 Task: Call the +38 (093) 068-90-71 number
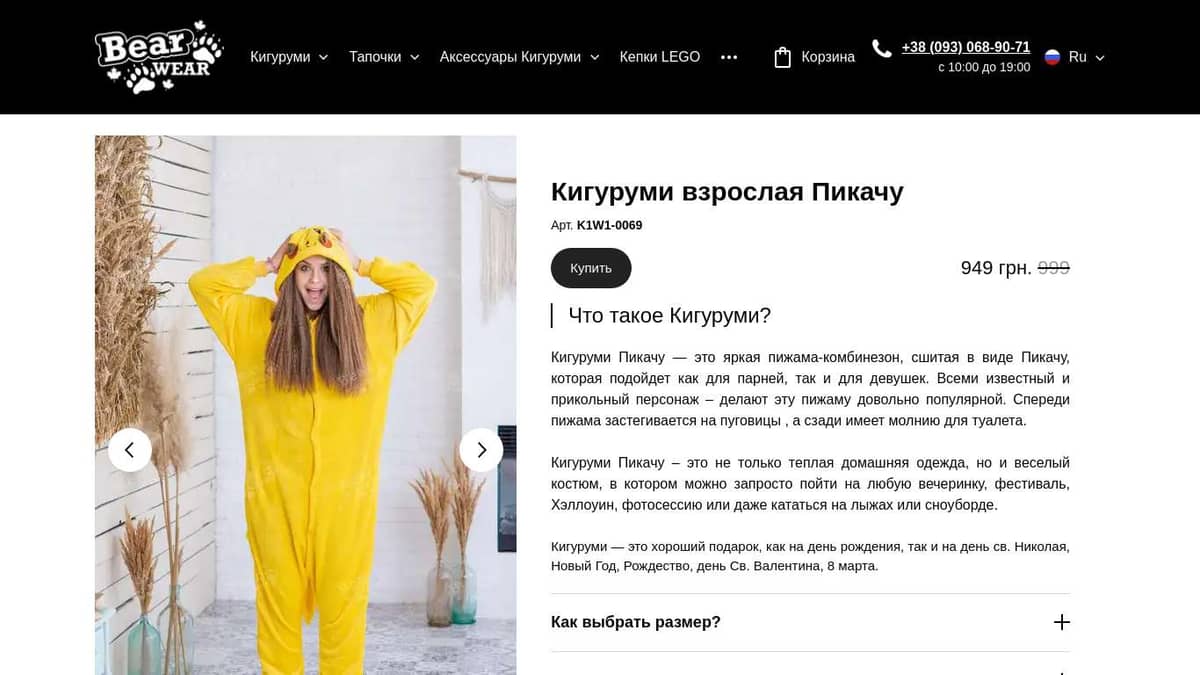click(x=966, y=47)
